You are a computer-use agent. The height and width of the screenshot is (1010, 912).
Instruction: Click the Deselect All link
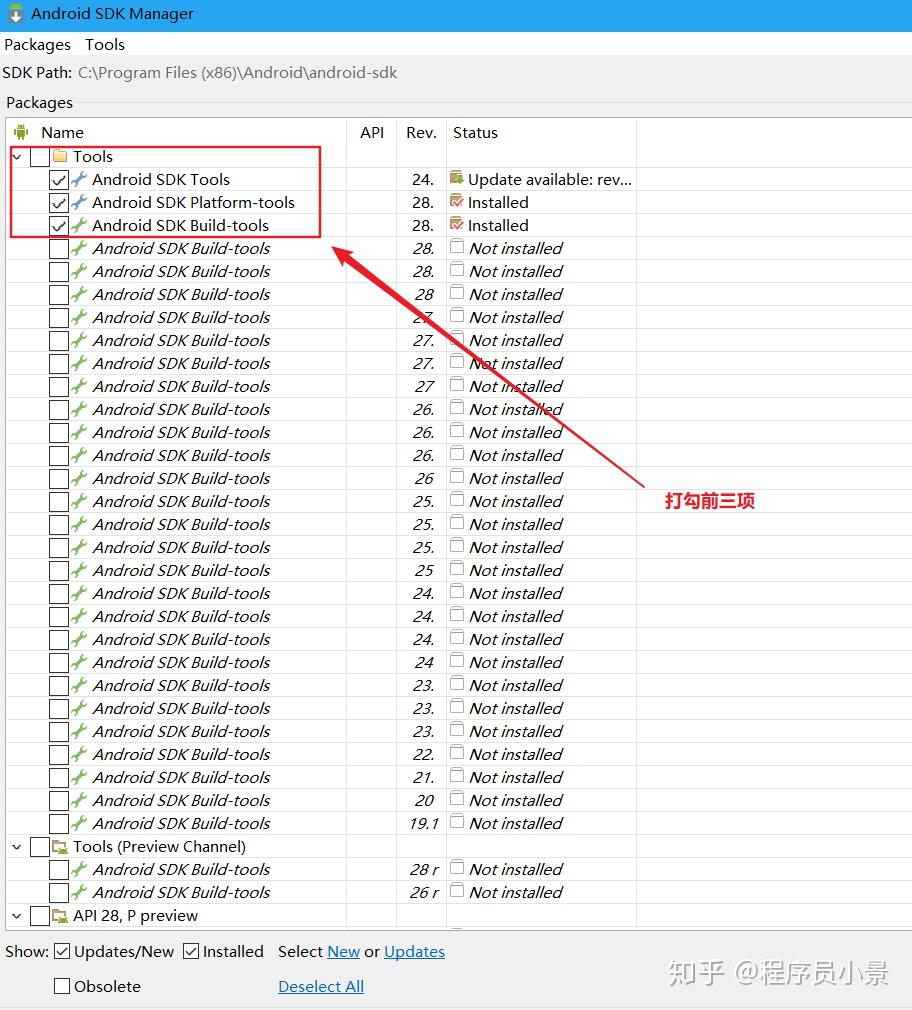[x=321, y=986]
